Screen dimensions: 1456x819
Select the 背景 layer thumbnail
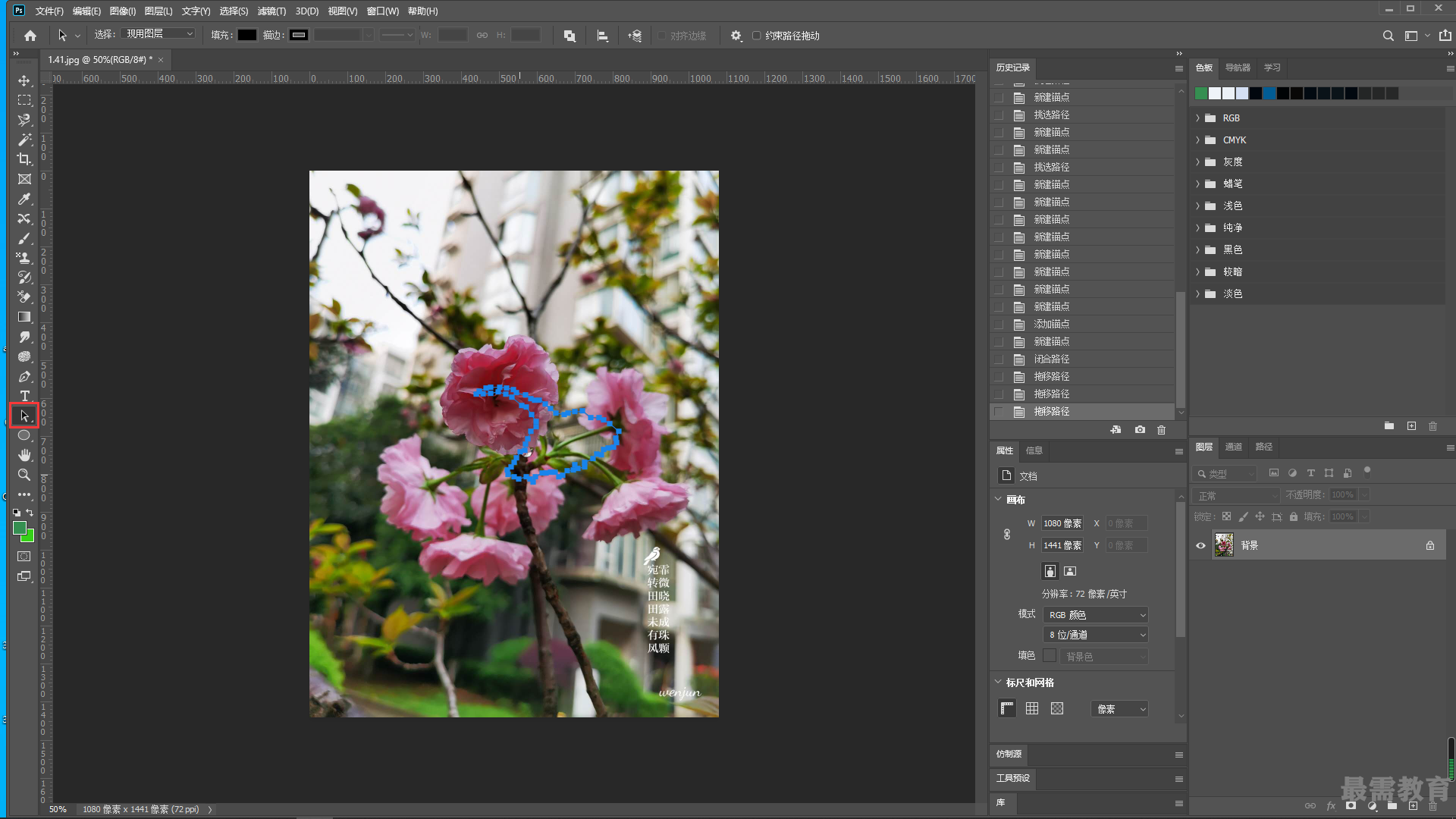(1224, 545)
